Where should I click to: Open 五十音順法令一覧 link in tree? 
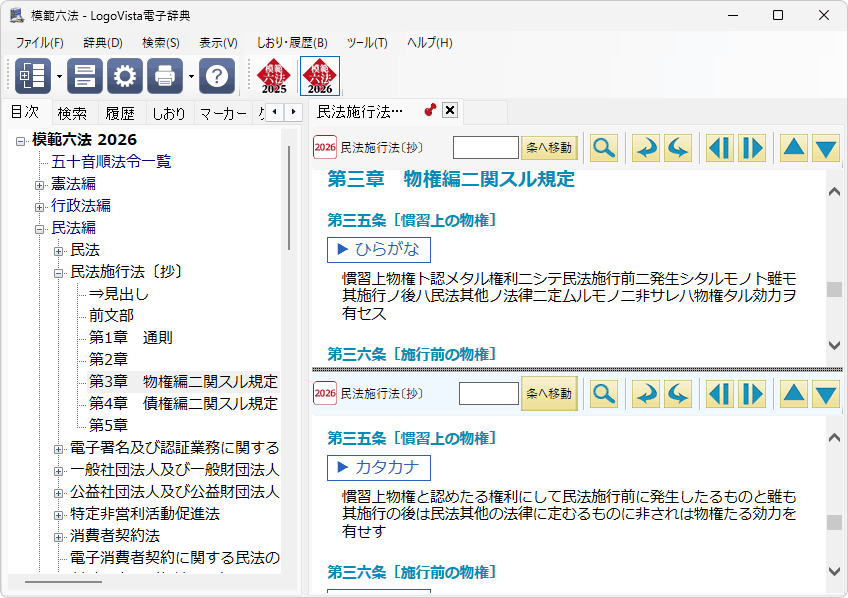tap(111, 161)
